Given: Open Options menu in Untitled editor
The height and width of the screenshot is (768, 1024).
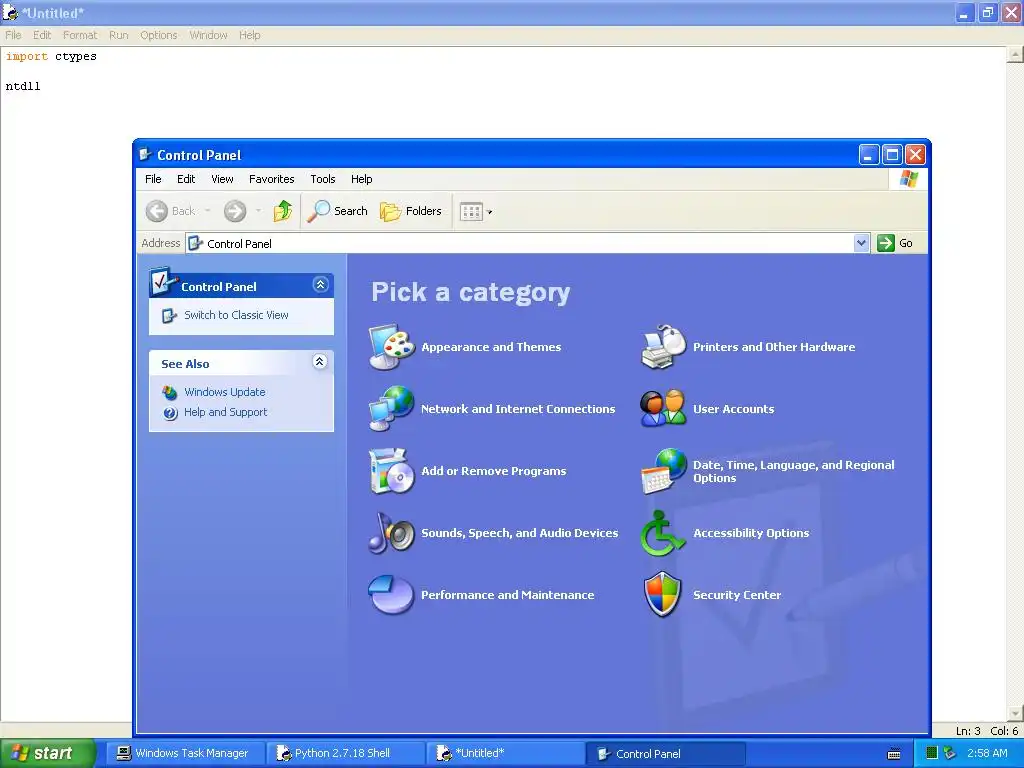Looking at the screenshot, I should [159, 35].
